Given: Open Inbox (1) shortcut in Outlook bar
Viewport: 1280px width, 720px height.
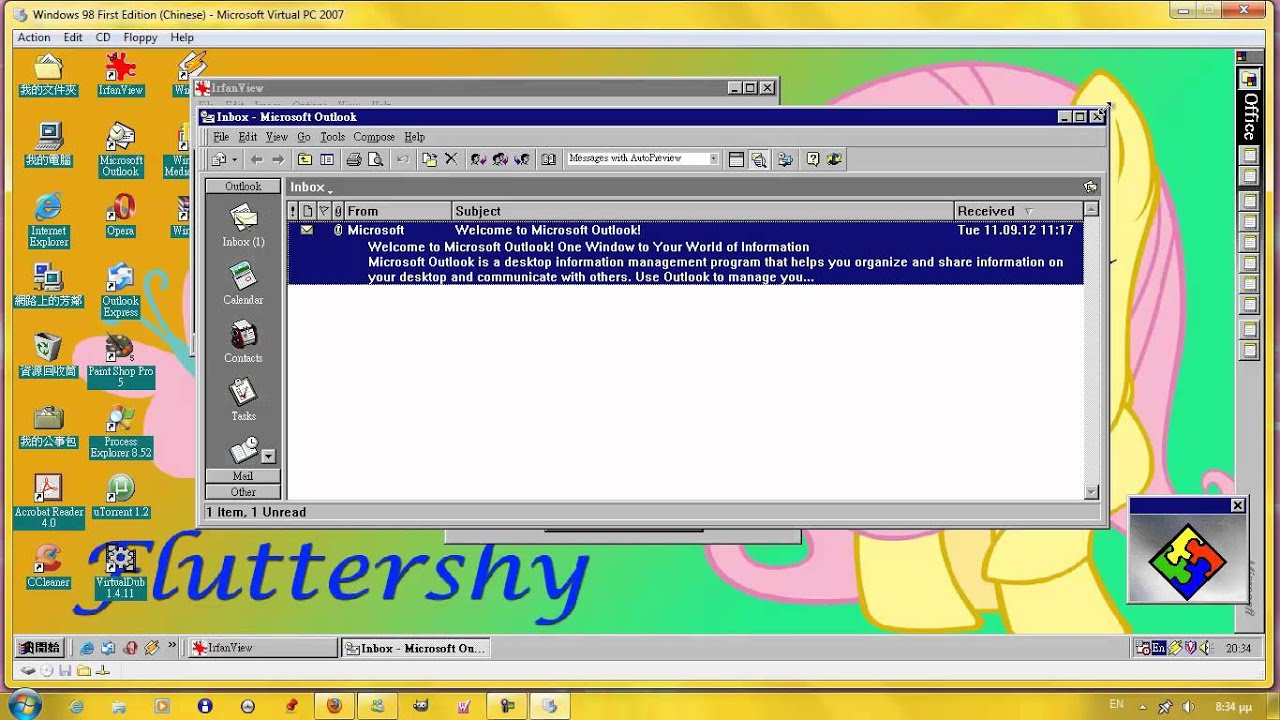Looking at the screenshot, I should click(243, 224).
